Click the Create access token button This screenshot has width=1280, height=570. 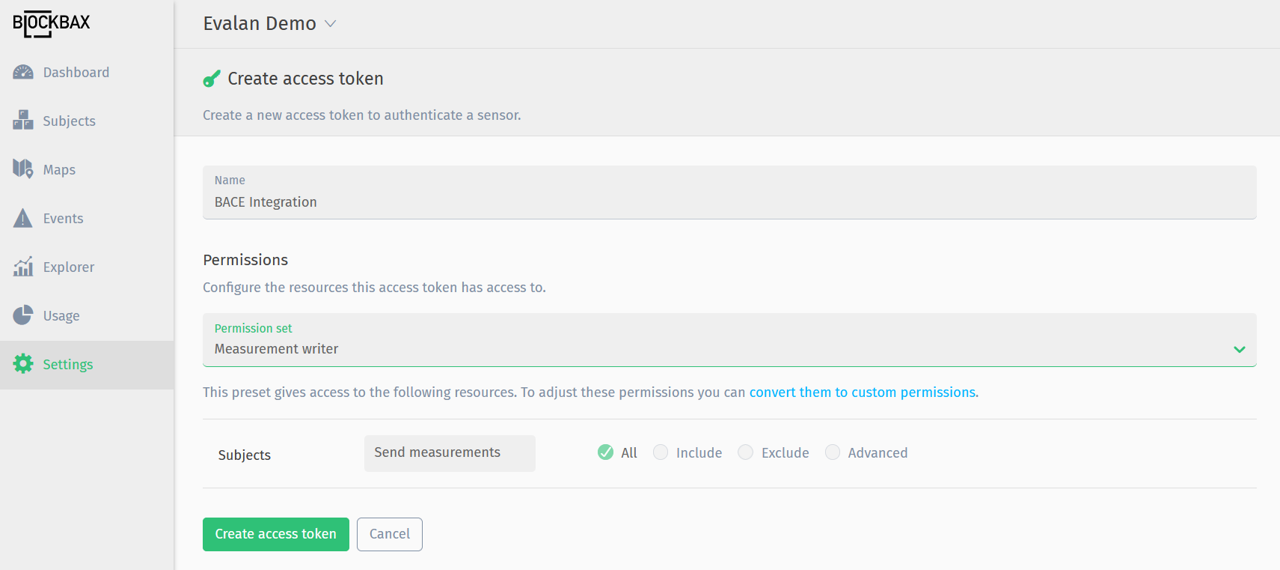point(275,534)
